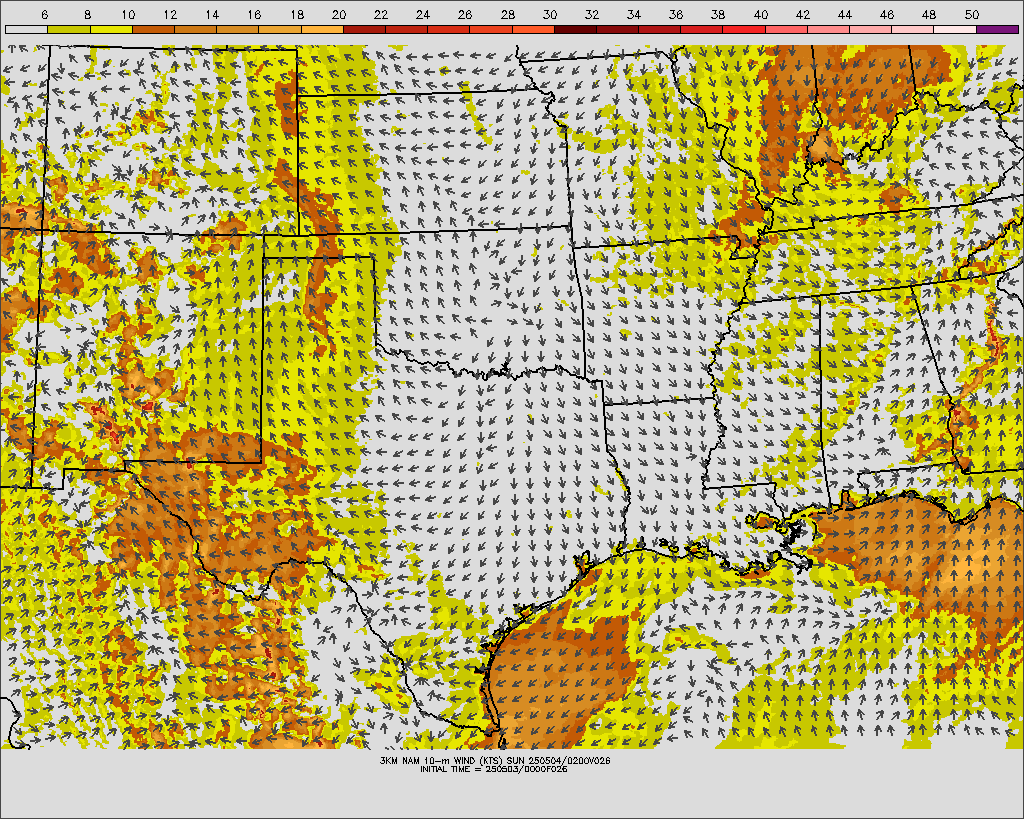Click the "14" legend scale label
This screenshot has height=819, width=1024.
pyautogui.click(x=212, y=14)
